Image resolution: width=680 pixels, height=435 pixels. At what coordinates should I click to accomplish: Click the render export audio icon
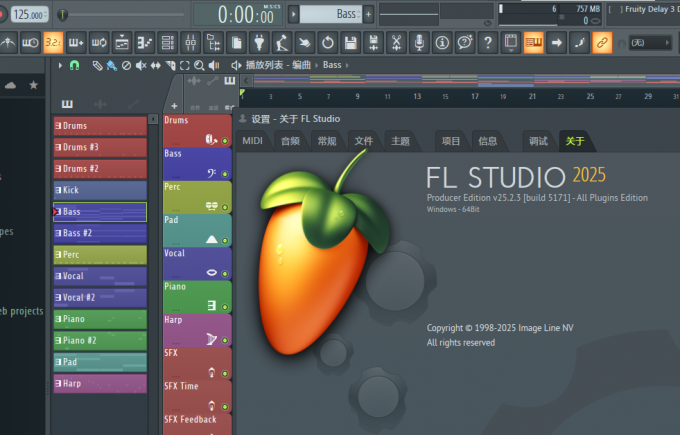pyautogui.click(x=373, y=43)
